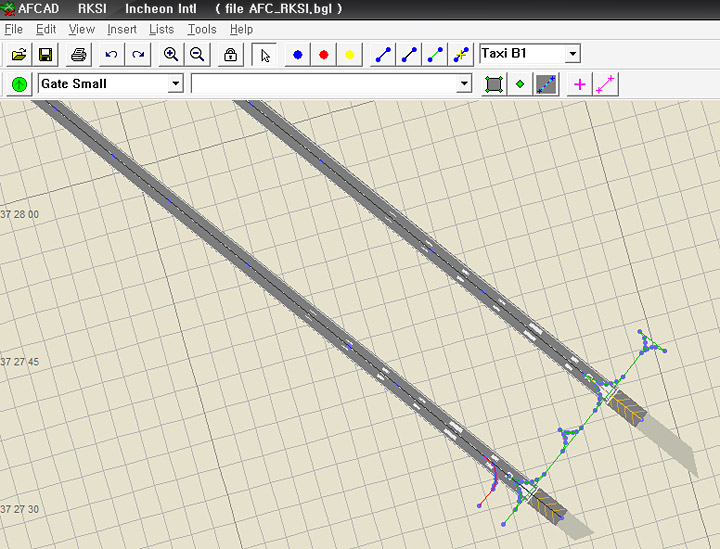Expand the empty combo box arrow

pos(464,84)
